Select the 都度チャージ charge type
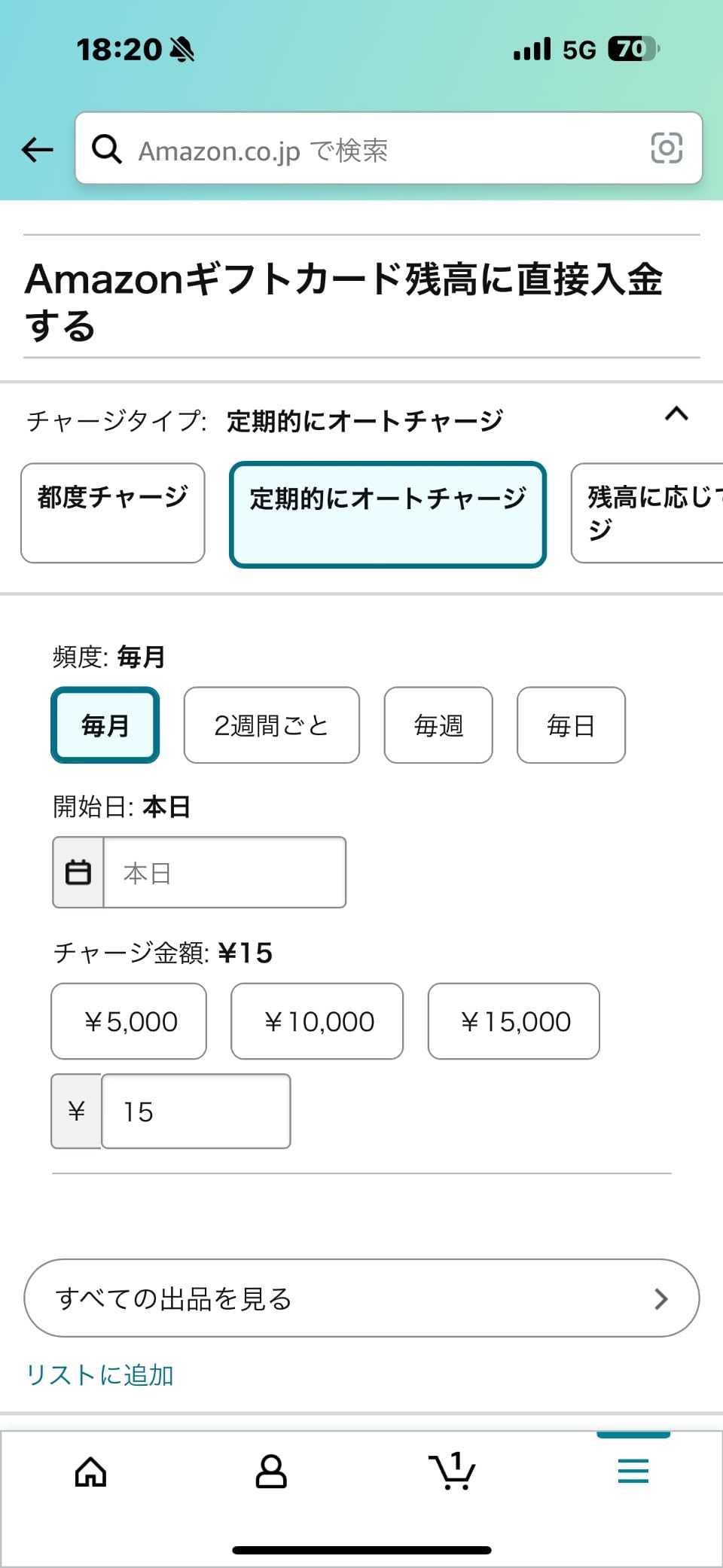This screenshot has width=723, height=1568. click(x=113, y=513)
